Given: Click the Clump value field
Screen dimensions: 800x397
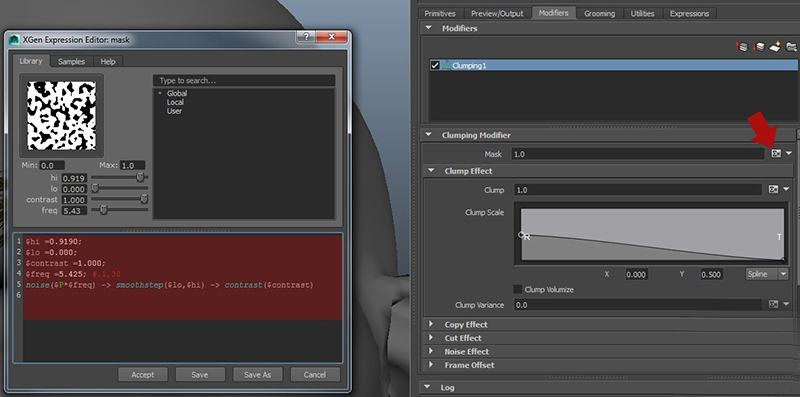Looking at the screenshot, I should tap(638, 189).
